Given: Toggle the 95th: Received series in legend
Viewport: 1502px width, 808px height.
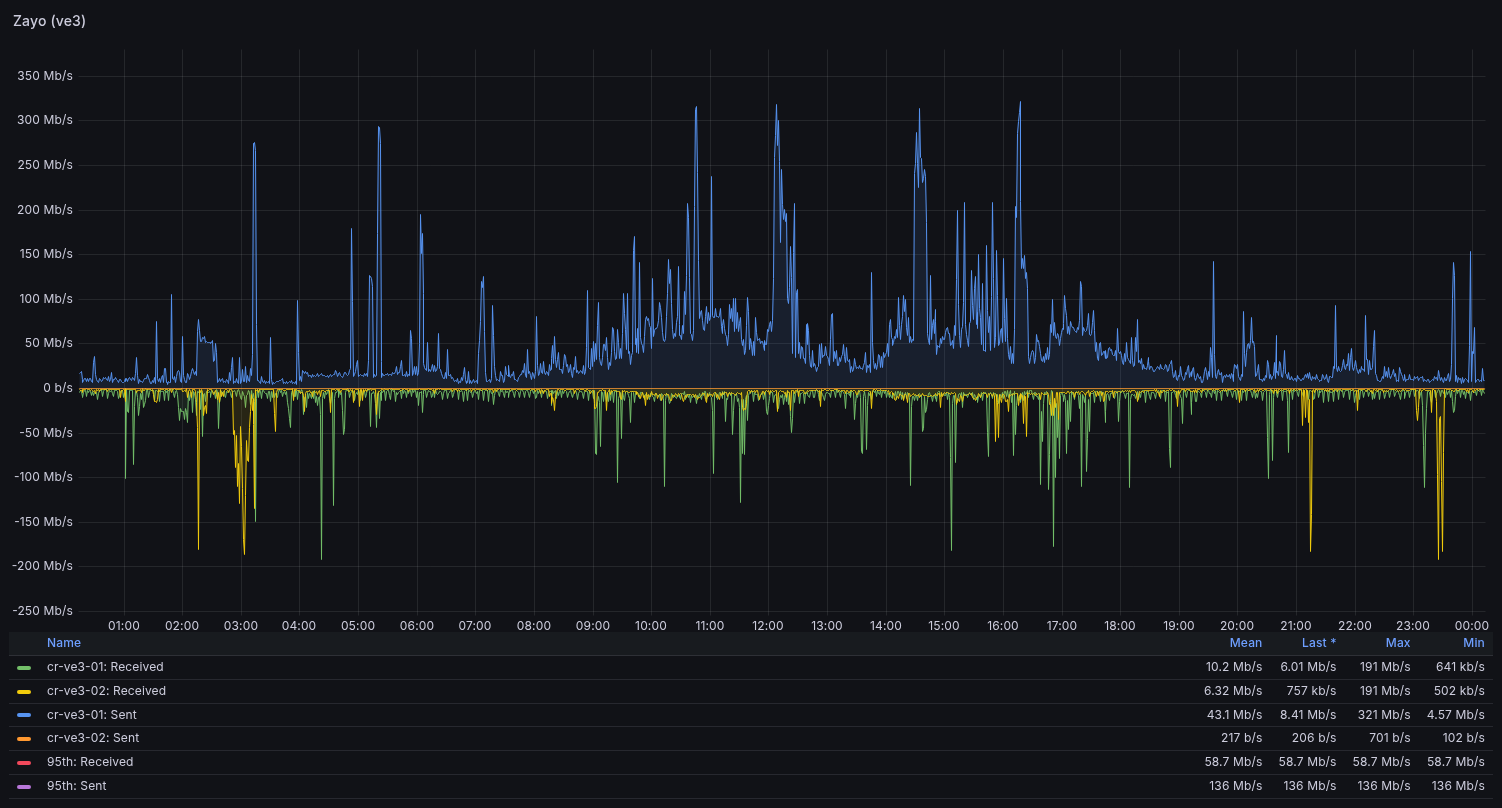Looking at the screenshot, I should pyautogui.click(x=90, y=762).
